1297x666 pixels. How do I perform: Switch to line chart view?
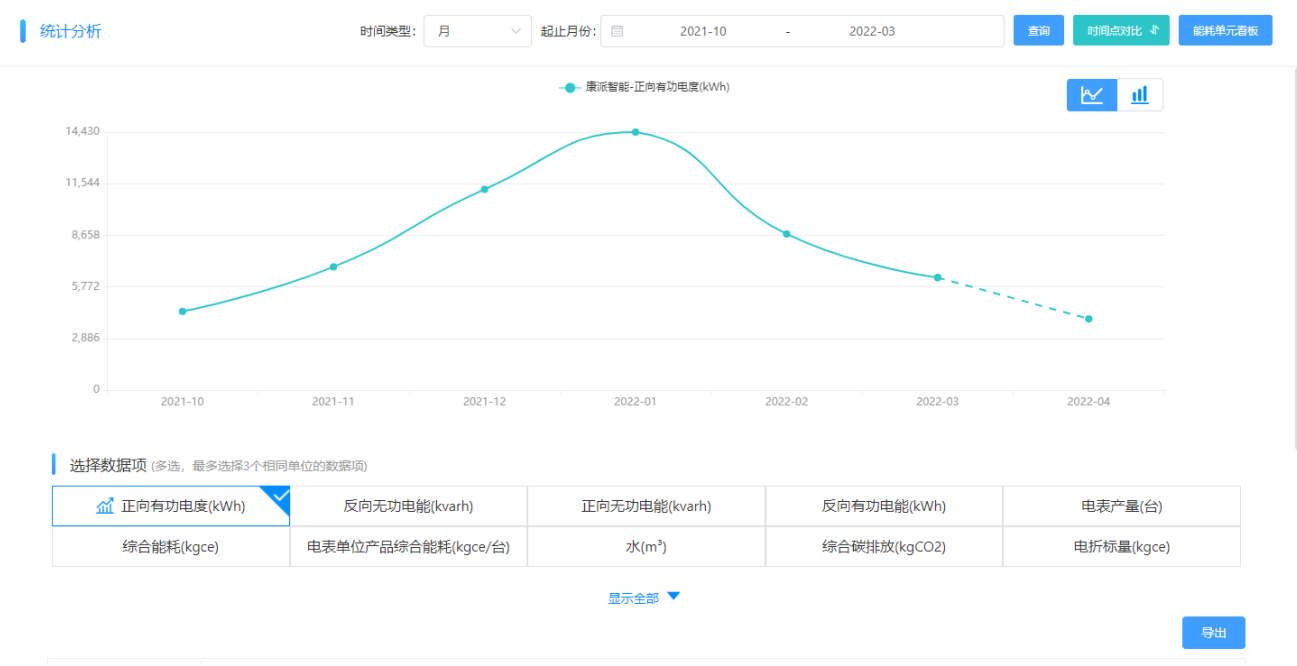click(1092, 95)
